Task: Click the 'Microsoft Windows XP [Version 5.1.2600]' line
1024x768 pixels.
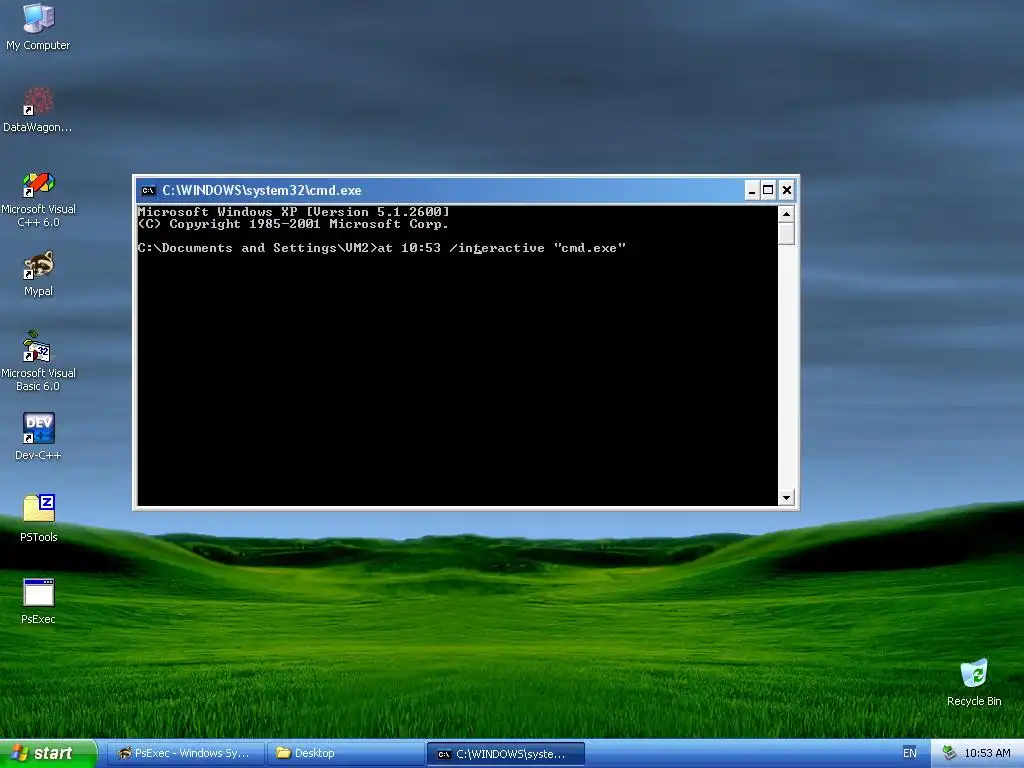Action: pyautogui.click(x=294, y=212)
